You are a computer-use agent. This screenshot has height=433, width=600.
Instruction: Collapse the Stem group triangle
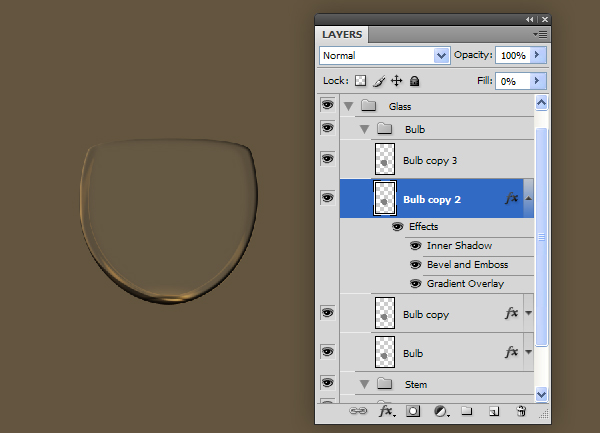tap(364, 384)
